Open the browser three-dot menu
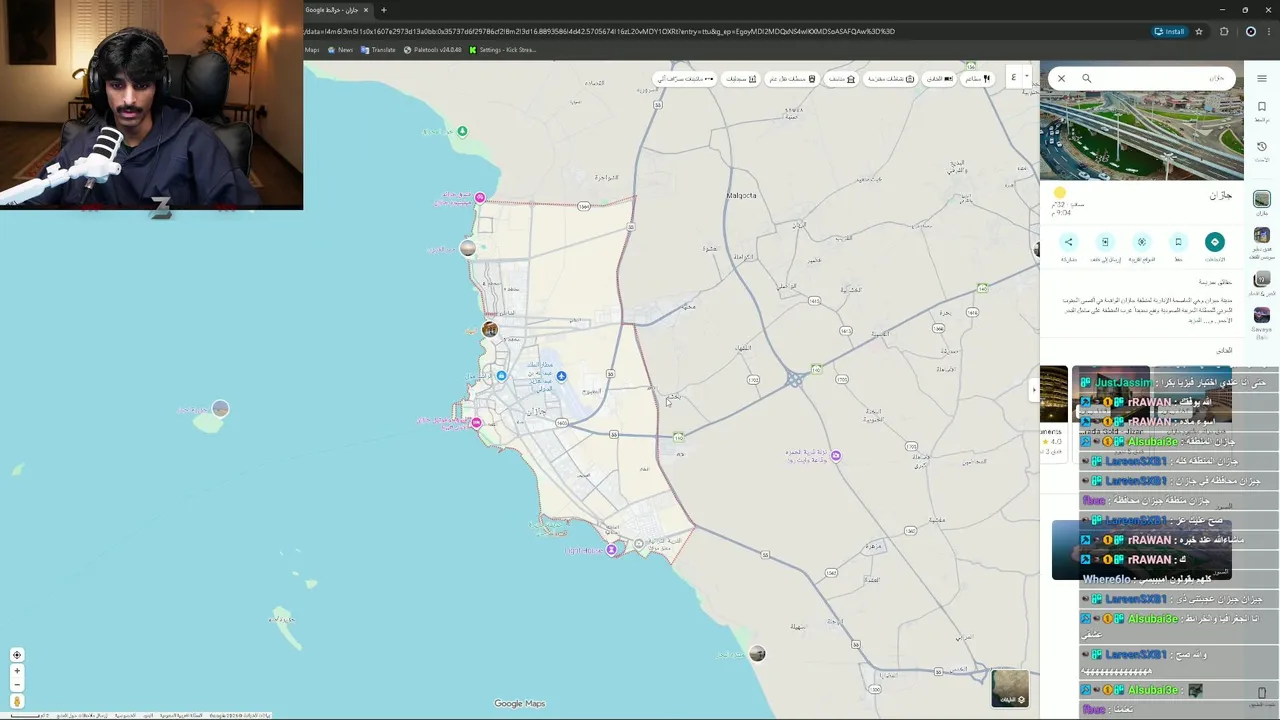This screenshot has width=1280, height=720. [x=1268, y=31]
